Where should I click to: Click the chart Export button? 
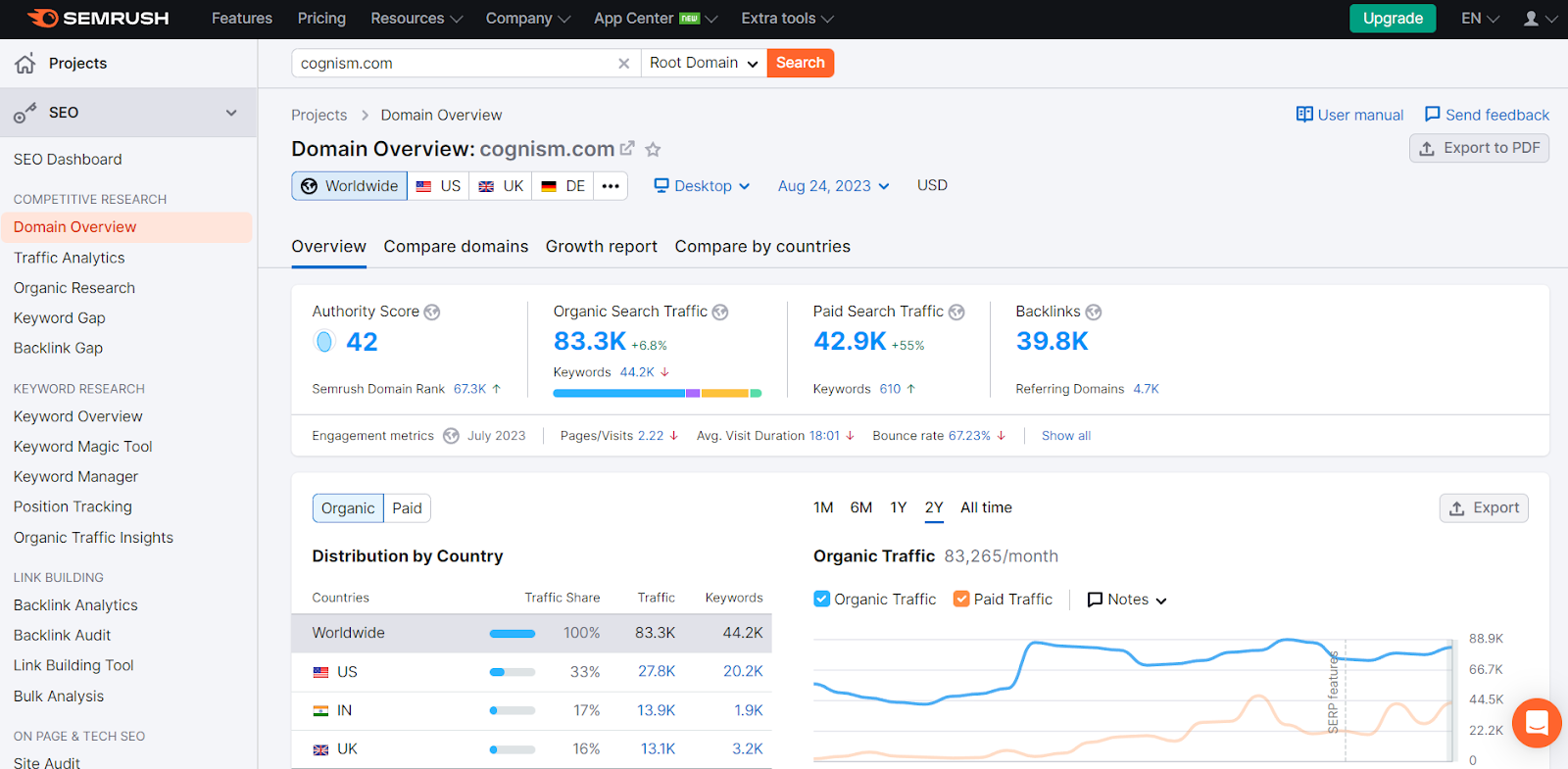click(1484, 508)
